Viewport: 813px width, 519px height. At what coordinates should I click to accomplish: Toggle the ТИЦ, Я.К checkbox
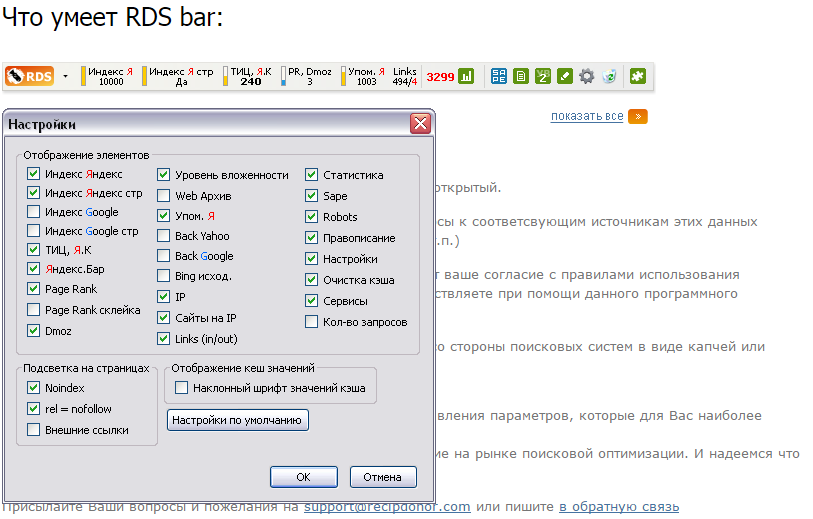click(x=33, y=250)
